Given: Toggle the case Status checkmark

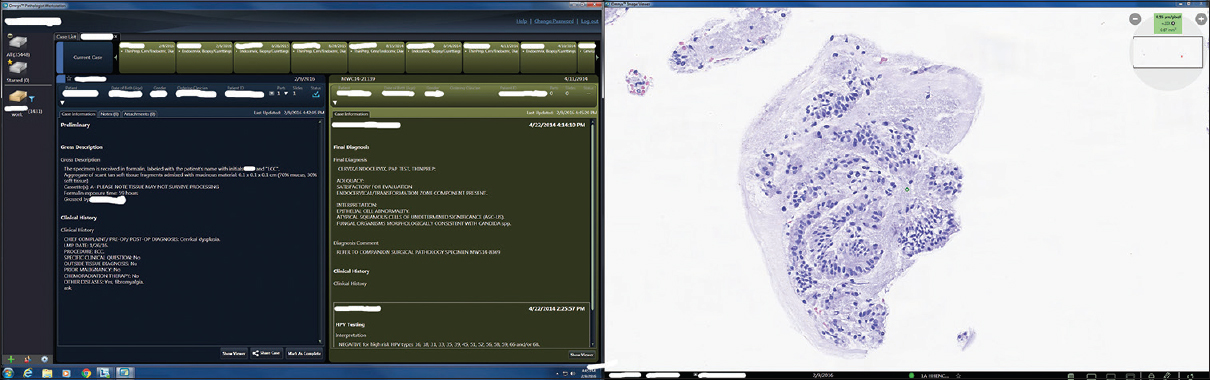Looking at the screenshot, I should click(316, 94).
